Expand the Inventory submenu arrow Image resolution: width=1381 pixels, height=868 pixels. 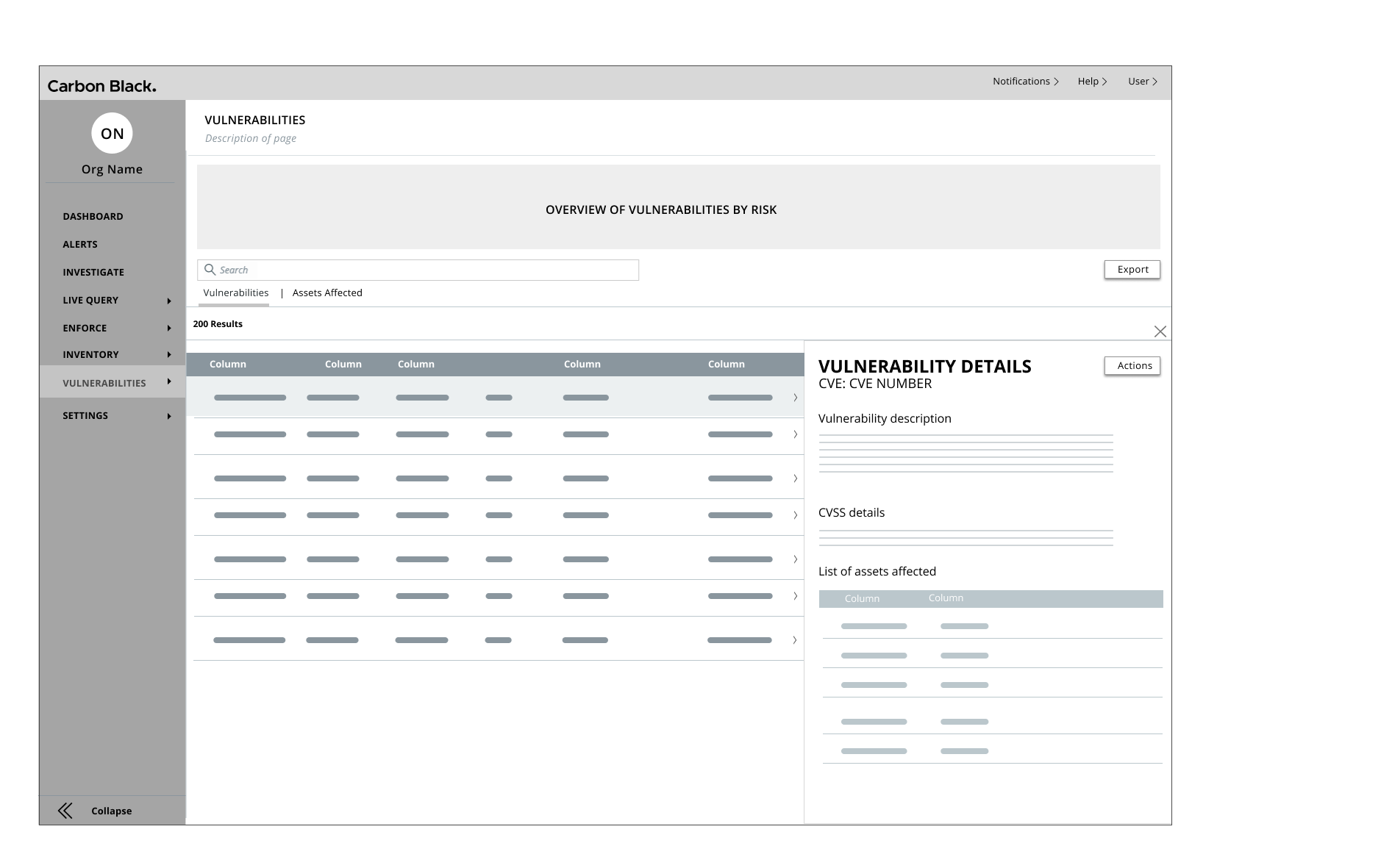[169, 355]
